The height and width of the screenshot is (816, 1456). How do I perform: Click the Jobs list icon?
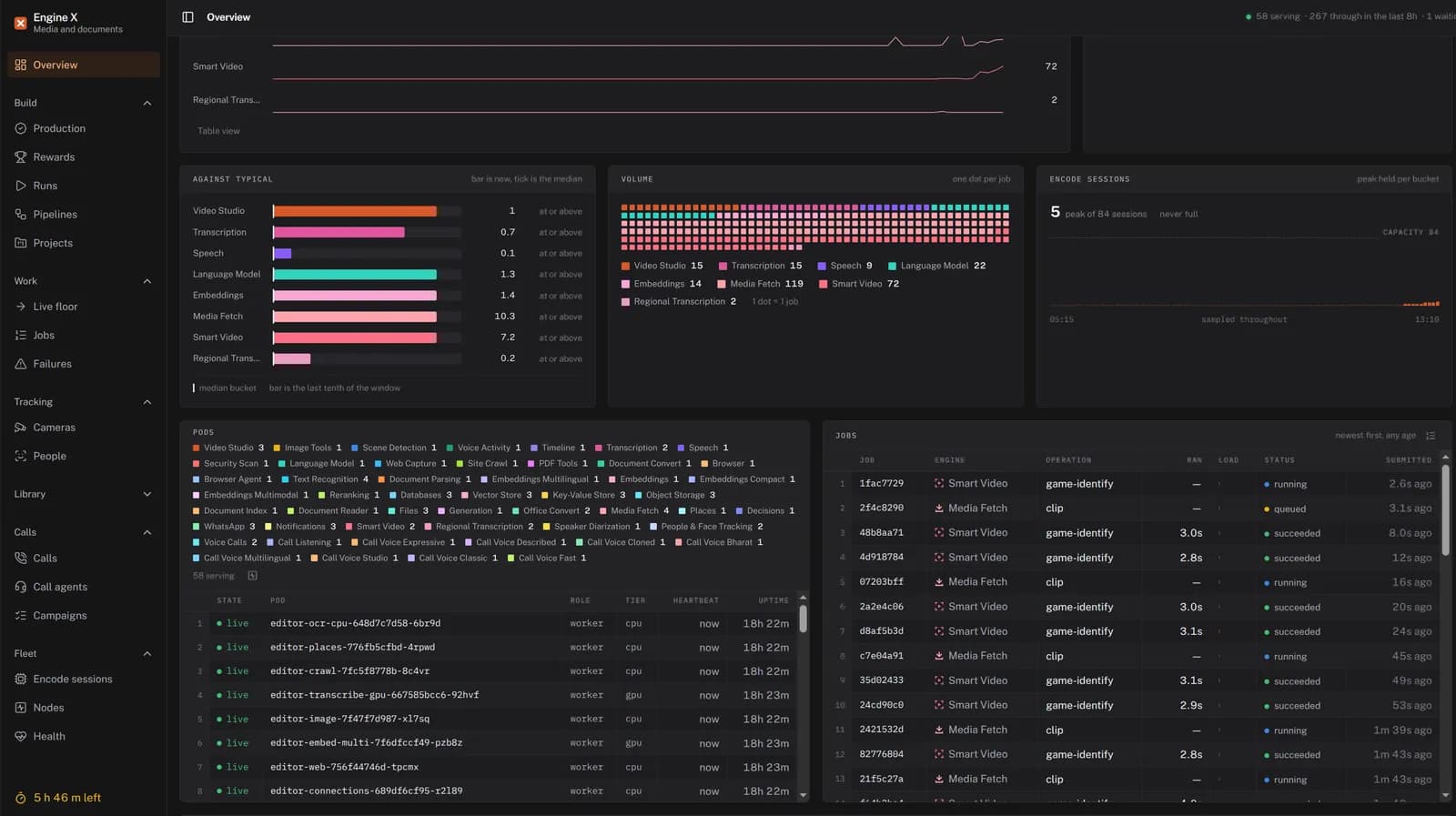(21, 336)
